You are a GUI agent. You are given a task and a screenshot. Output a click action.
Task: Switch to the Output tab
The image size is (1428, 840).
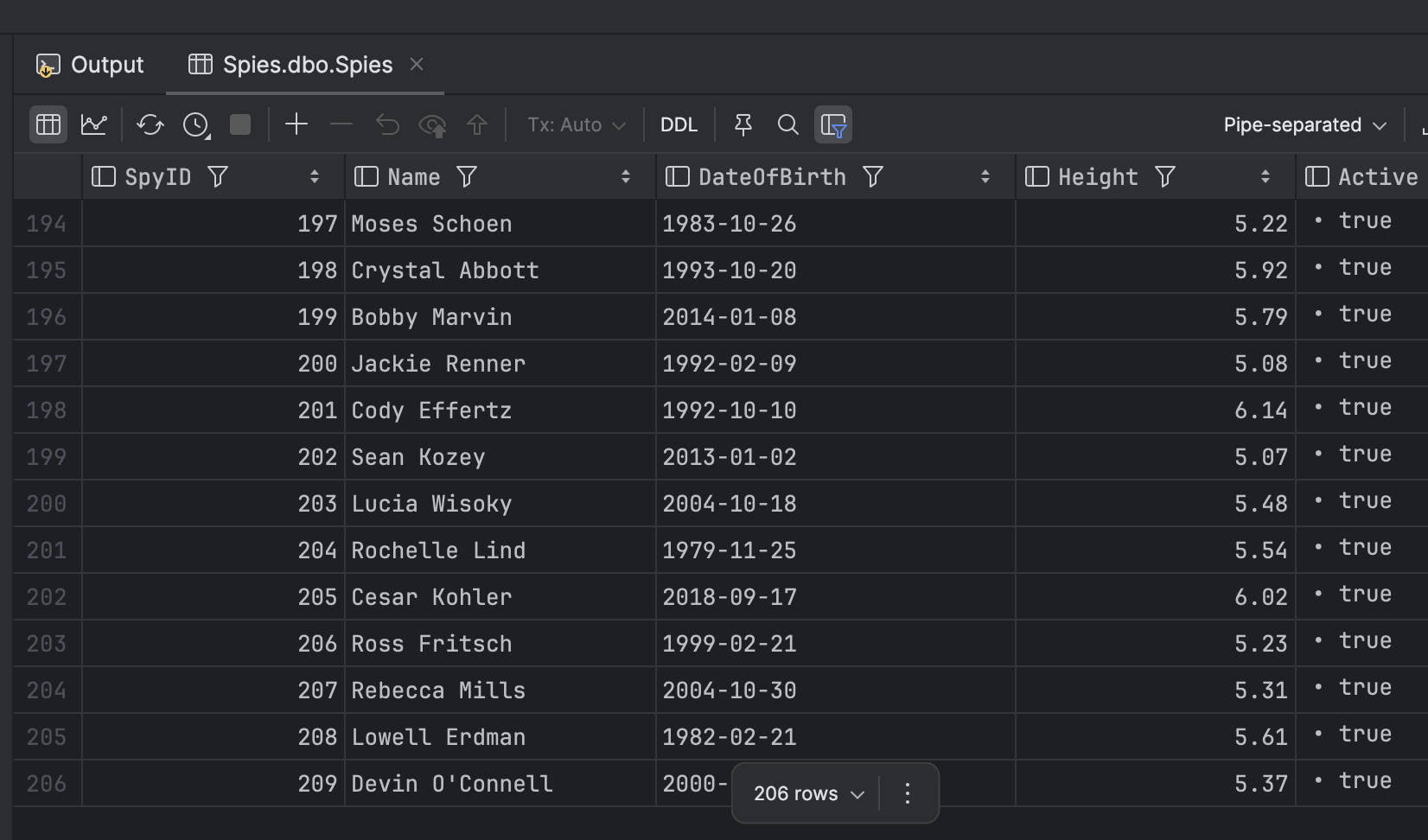pos(89,64)
